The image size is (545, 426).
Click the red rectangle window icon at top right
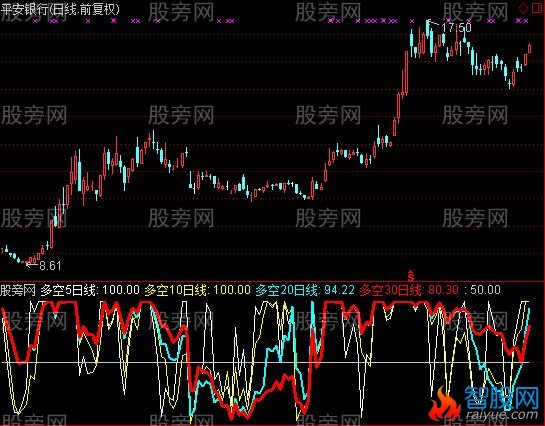(x=537, y=8)
